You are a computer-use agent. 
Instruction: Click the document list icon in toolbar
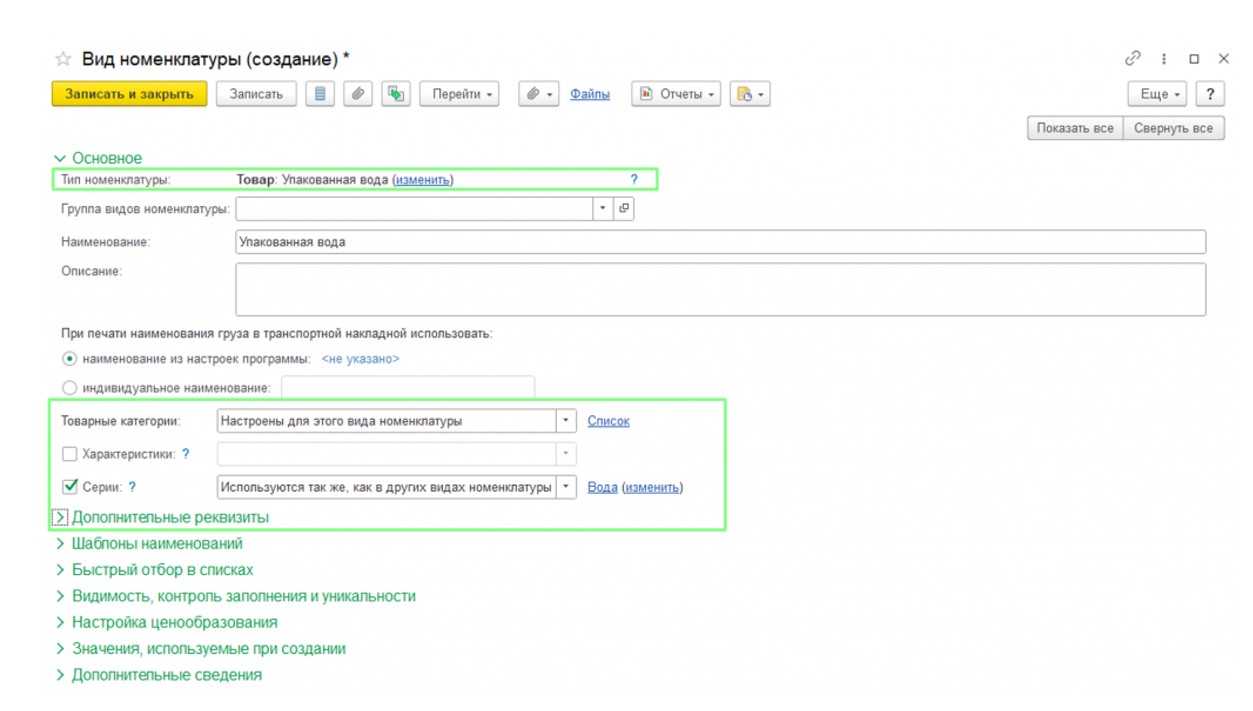coord(320,94)
